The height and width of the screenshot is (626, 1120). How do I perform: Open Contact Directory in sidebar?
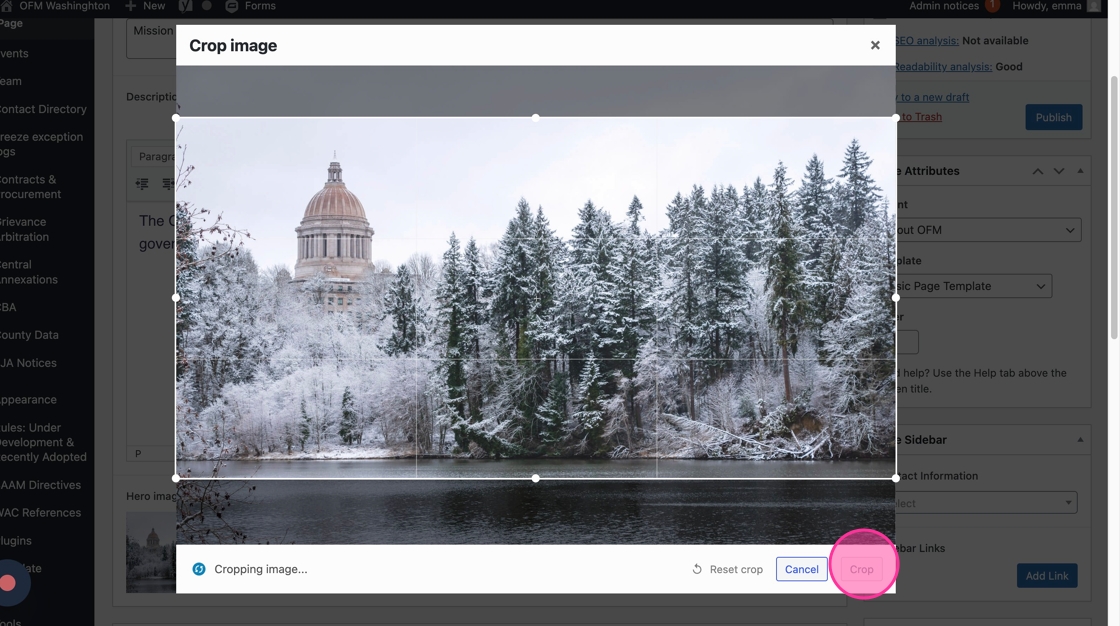(43, 109)
